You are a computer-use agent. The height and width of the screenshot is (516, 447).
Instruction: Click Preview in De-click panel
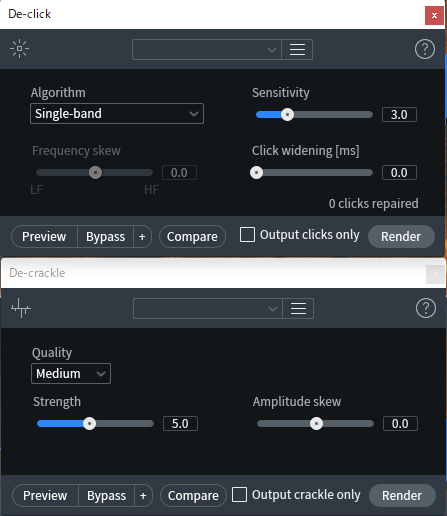coord(44,237)
